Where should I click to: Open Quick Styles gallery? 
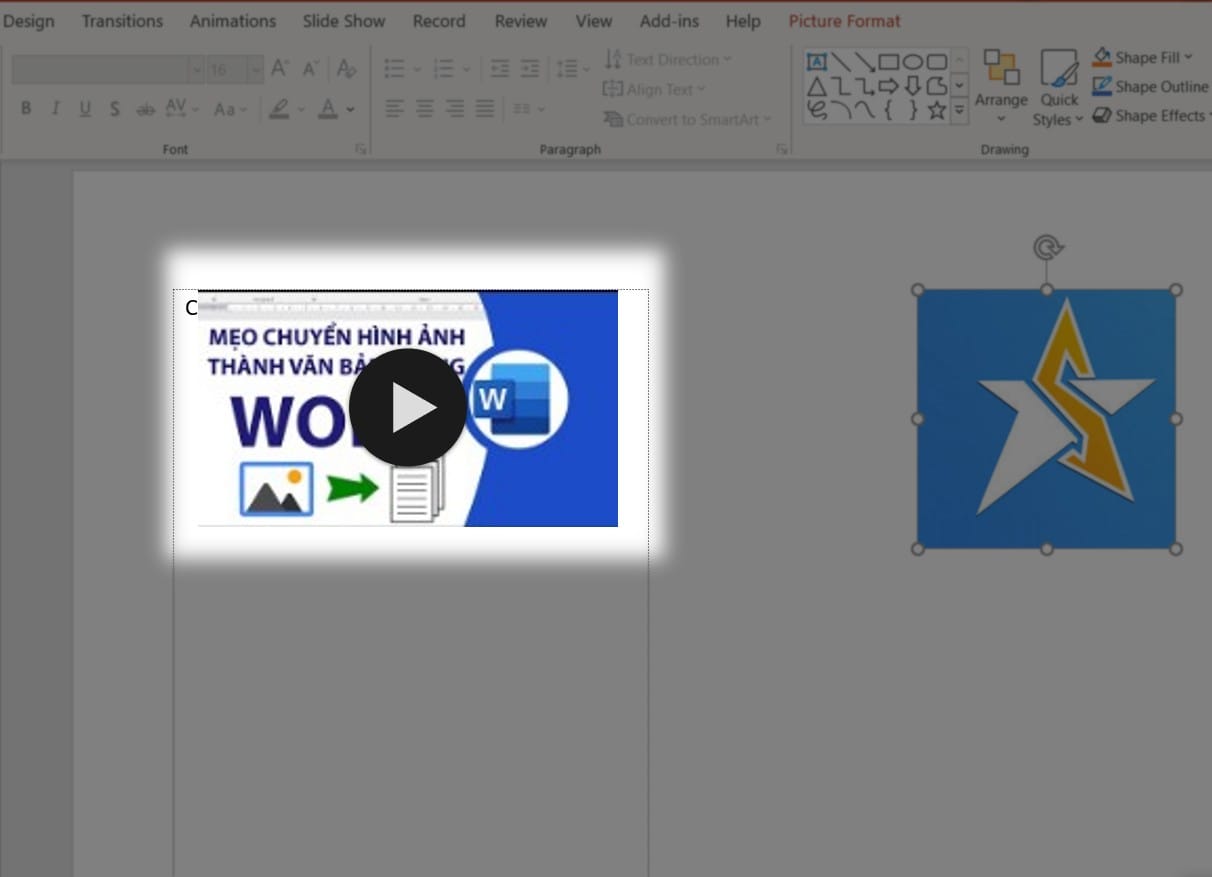1058,88
